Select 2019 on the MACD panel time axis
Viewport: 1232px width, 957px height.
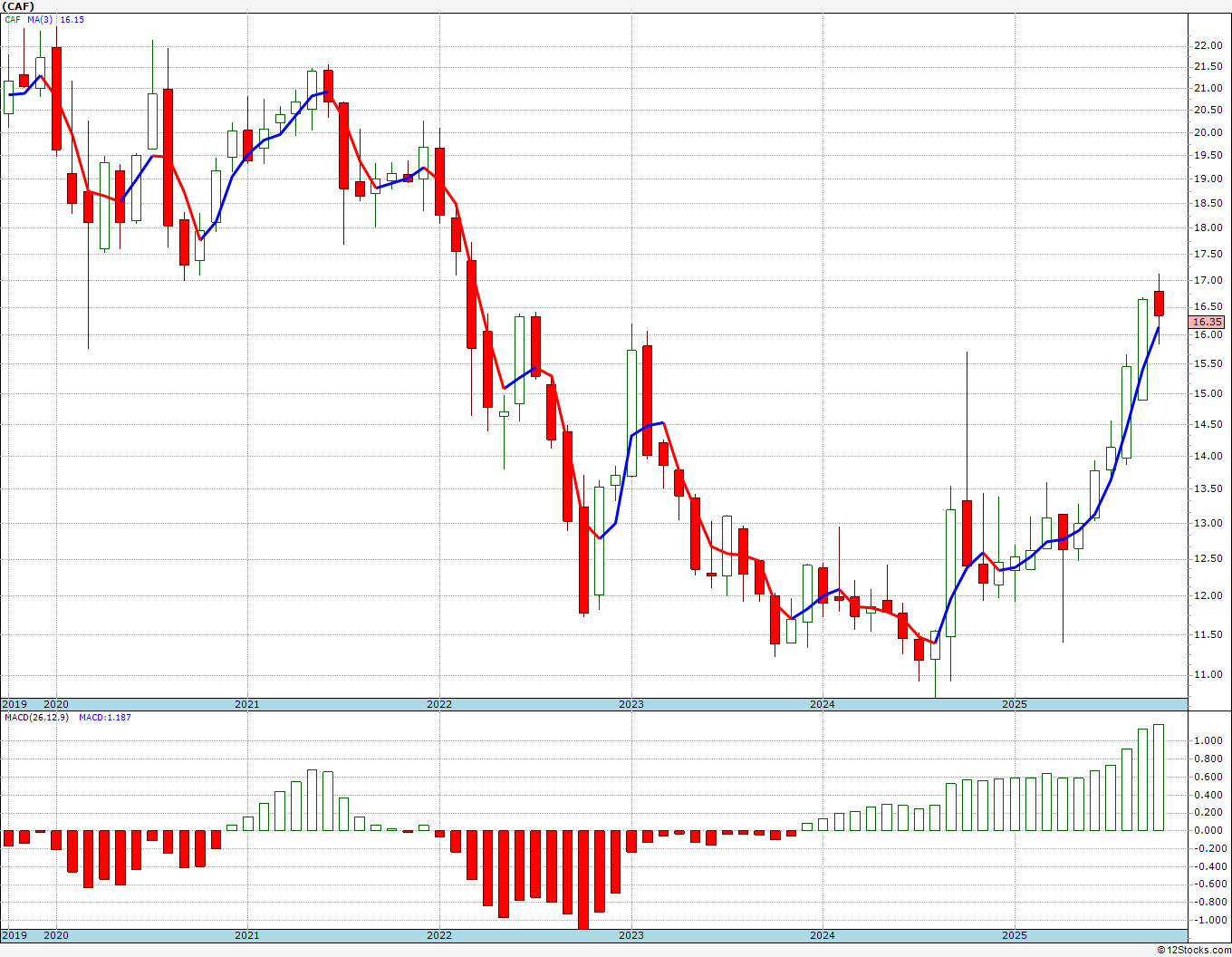click(x=14, y=935)
